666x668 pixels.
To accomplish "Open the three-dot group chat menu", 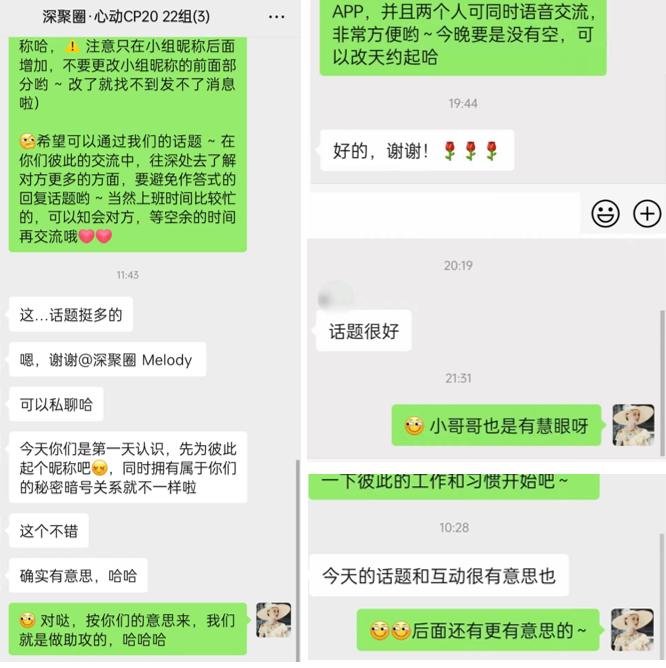I will [277, 17].
